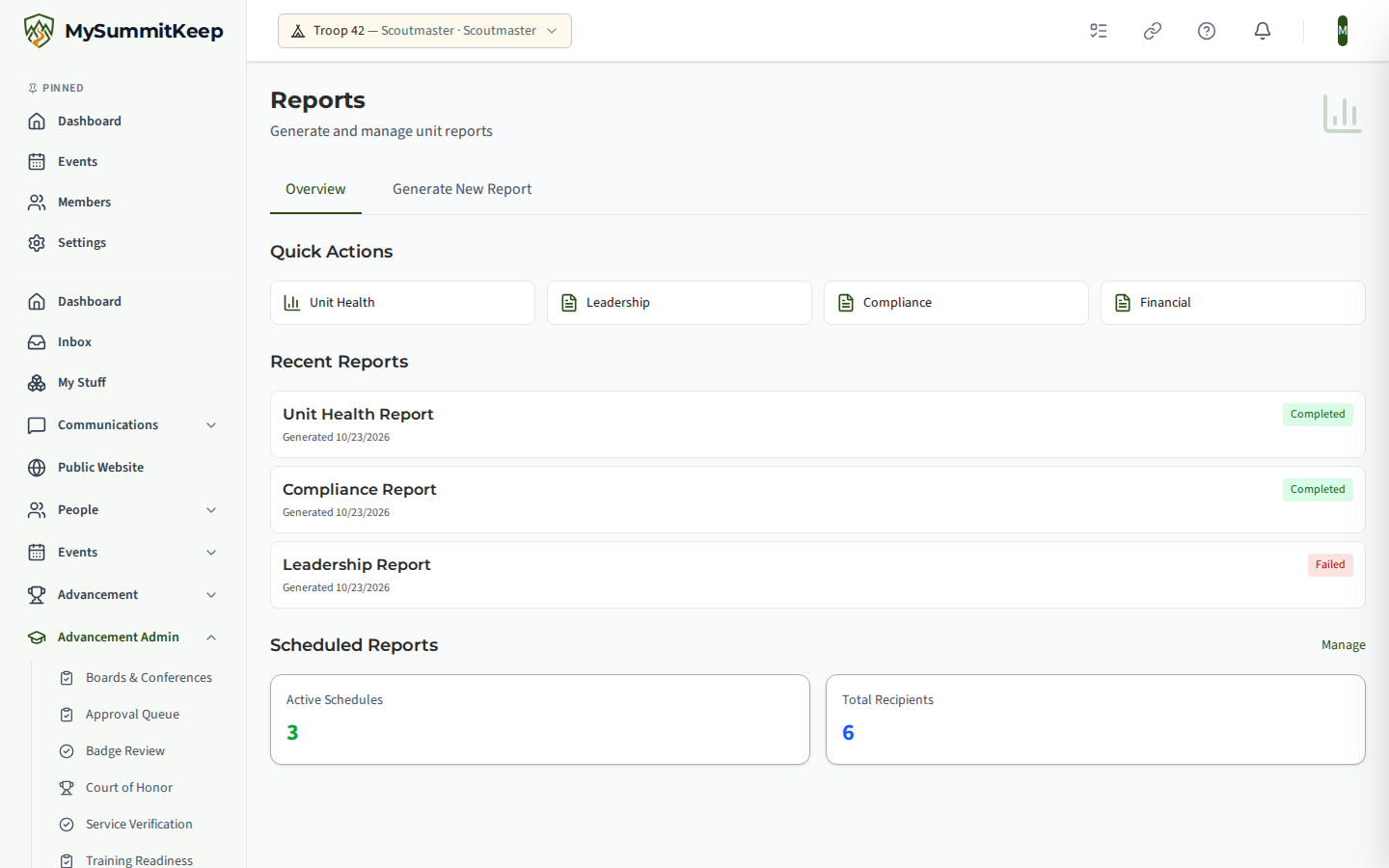Click the Public Website globe icon

point(37,468)
